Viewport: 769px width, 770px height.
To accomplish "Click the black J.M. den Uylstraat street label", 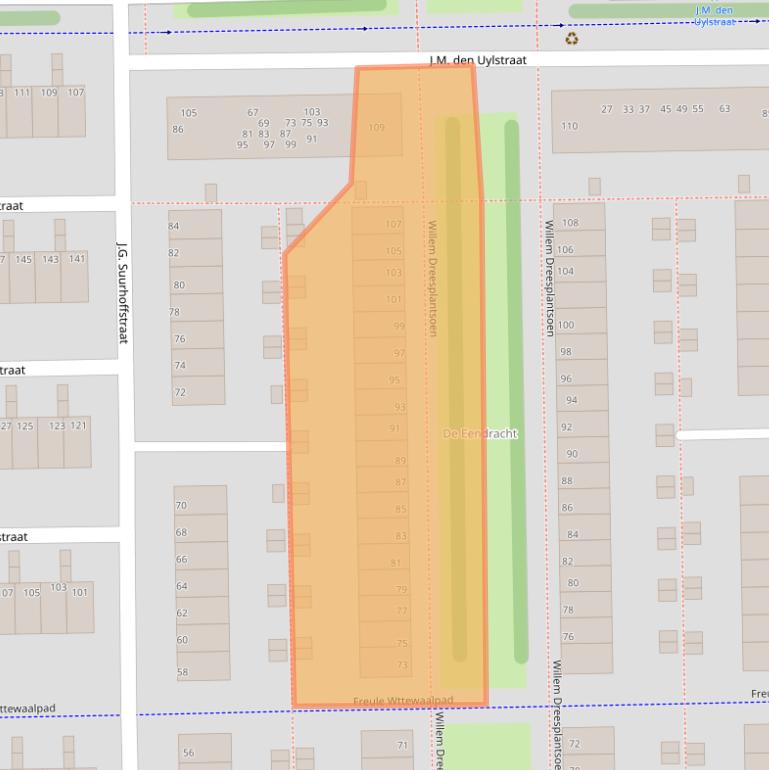I will tap(477, 60).
